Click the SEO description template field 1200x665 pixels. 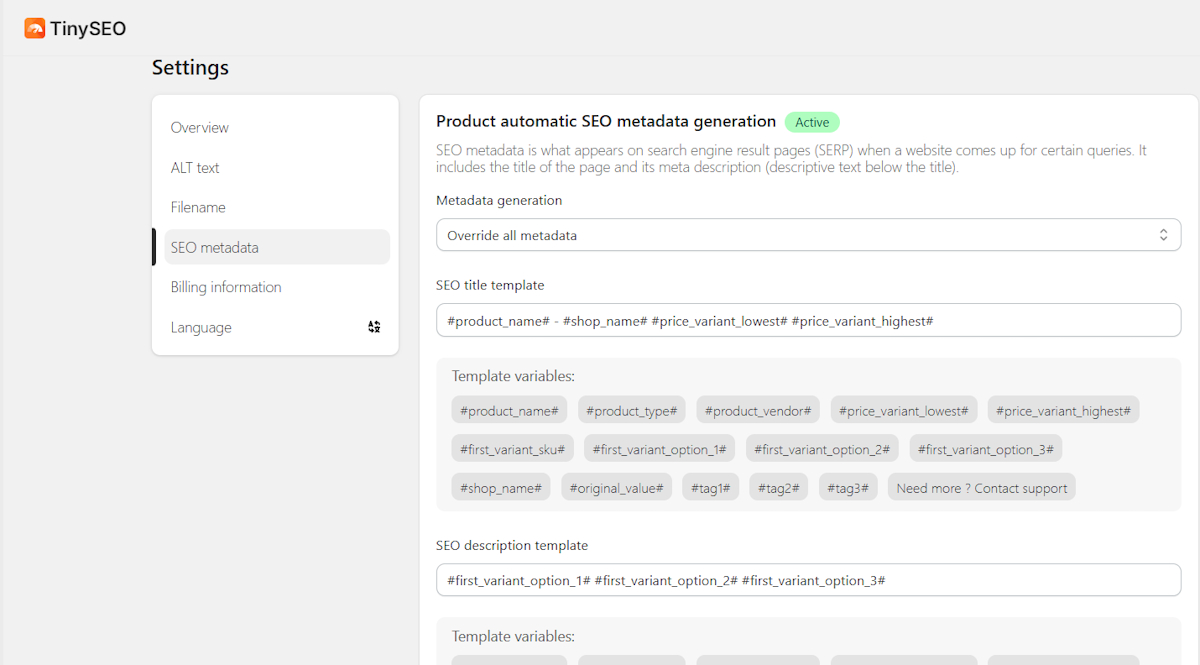coord(808,580)
